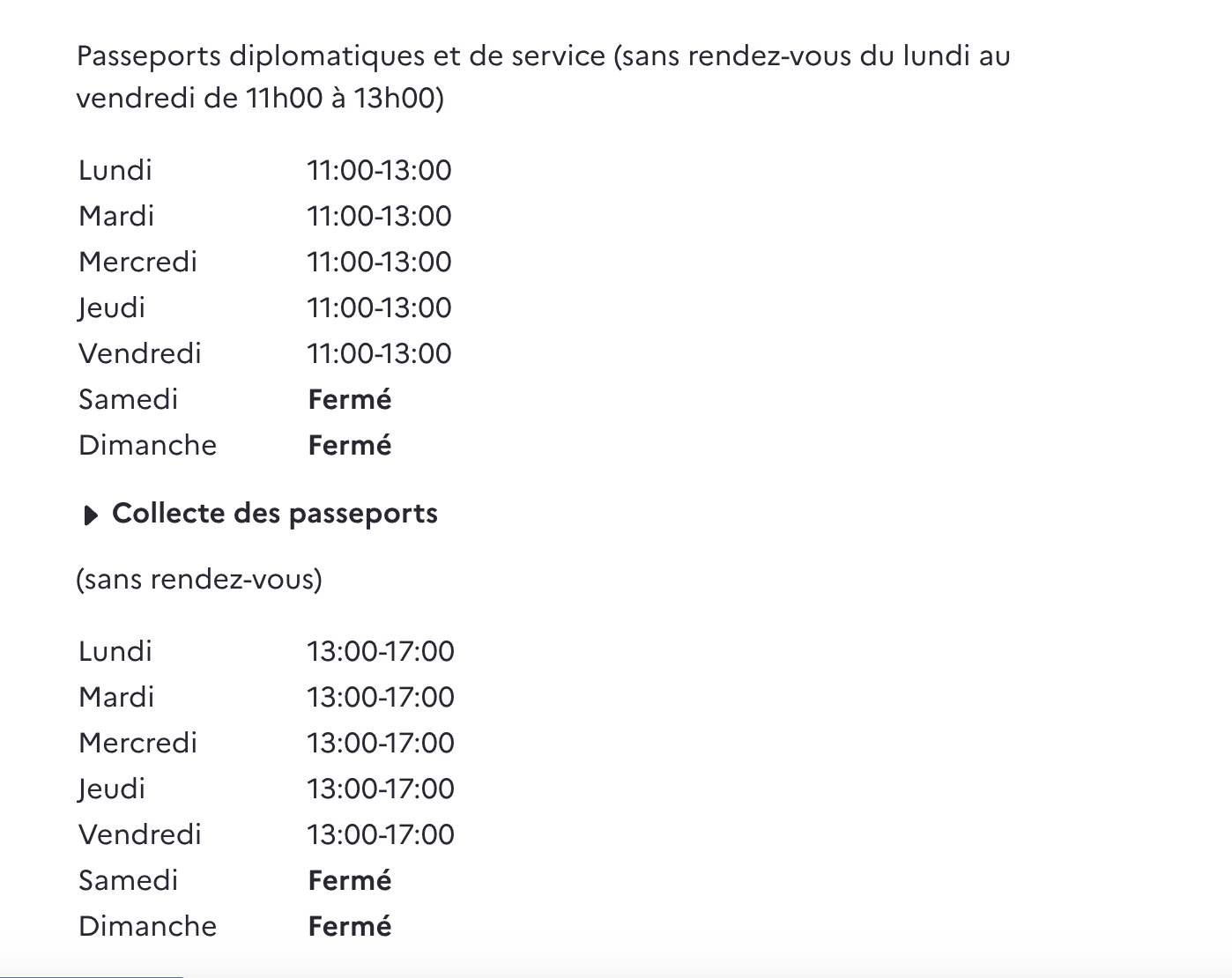Screen dimensions: 1232x978
Task: Click Lundi in the diplomatic passports schedule
Action: tap(115, 170)
